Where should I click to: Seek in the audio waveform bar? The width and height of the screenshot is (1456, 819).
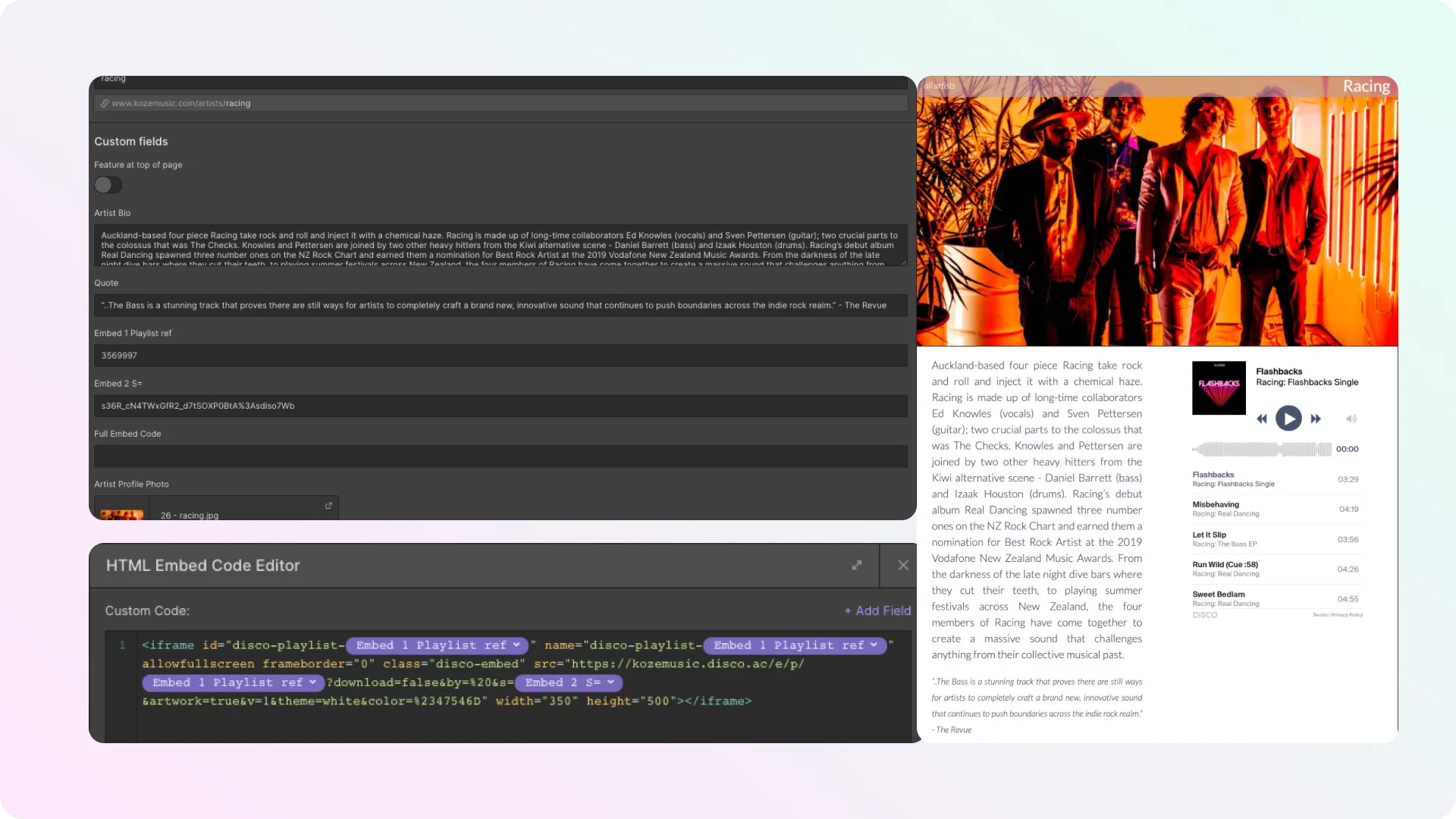1262,450
